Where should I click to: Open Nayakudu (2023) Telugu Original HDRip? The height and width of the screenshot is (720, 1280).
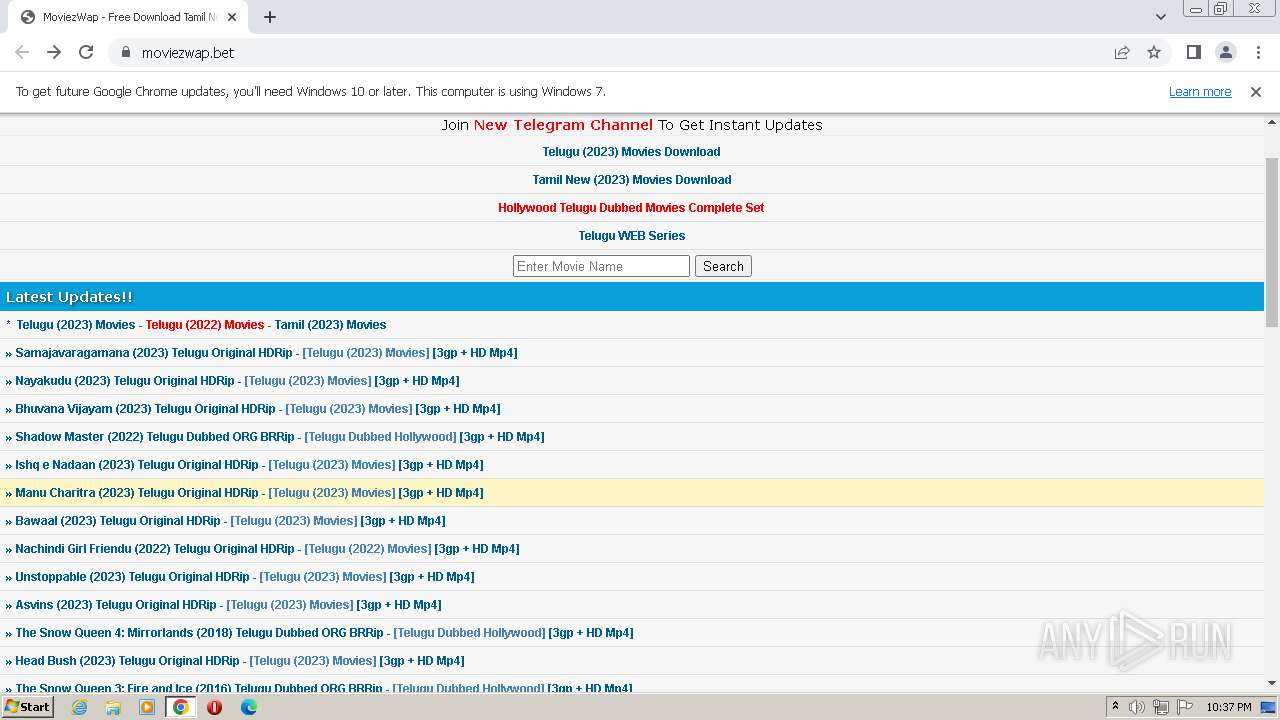tap(125, 381)
